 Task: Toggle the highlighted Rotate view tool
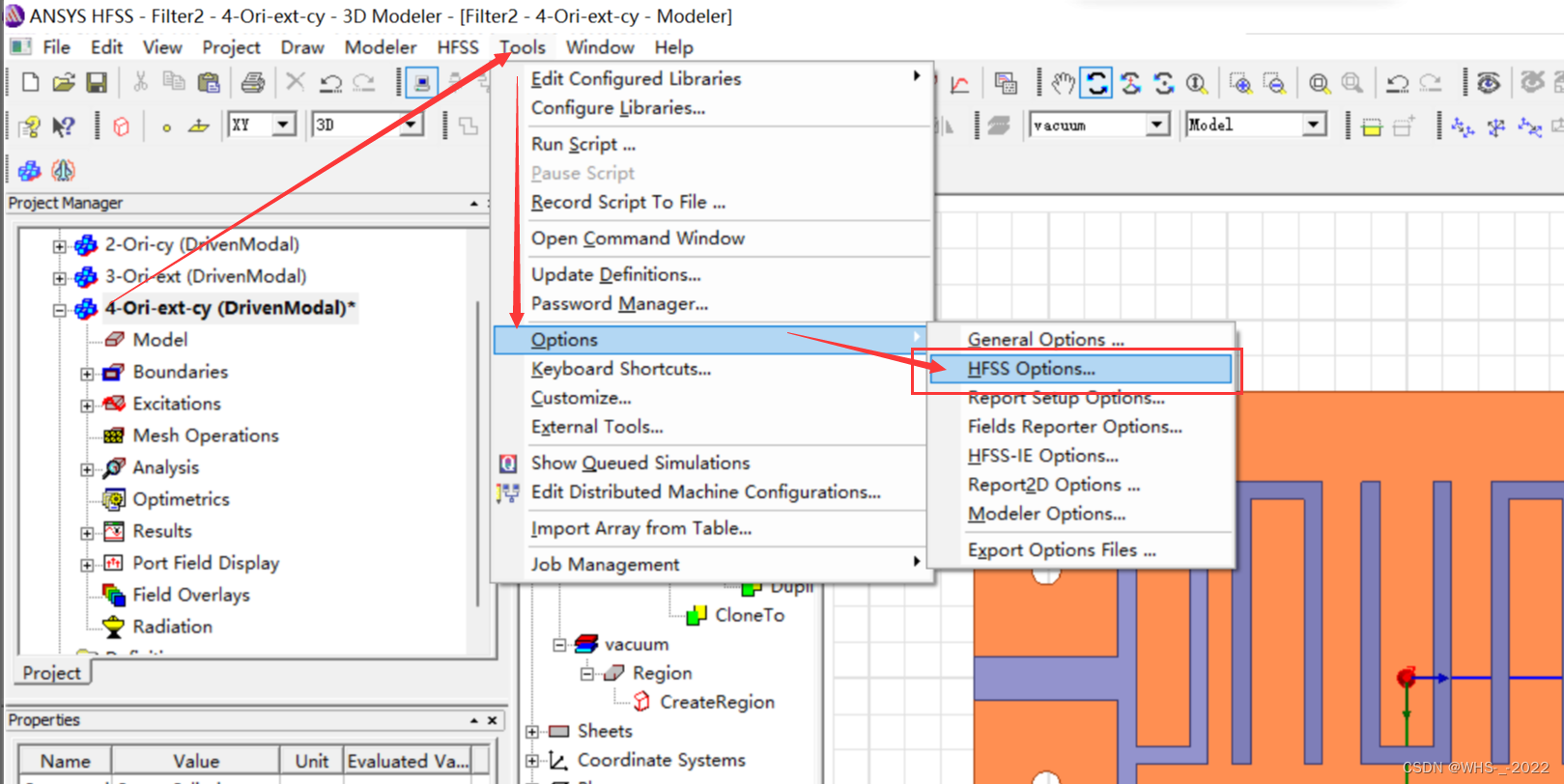pyautogui.click(x=1096, y=83)
